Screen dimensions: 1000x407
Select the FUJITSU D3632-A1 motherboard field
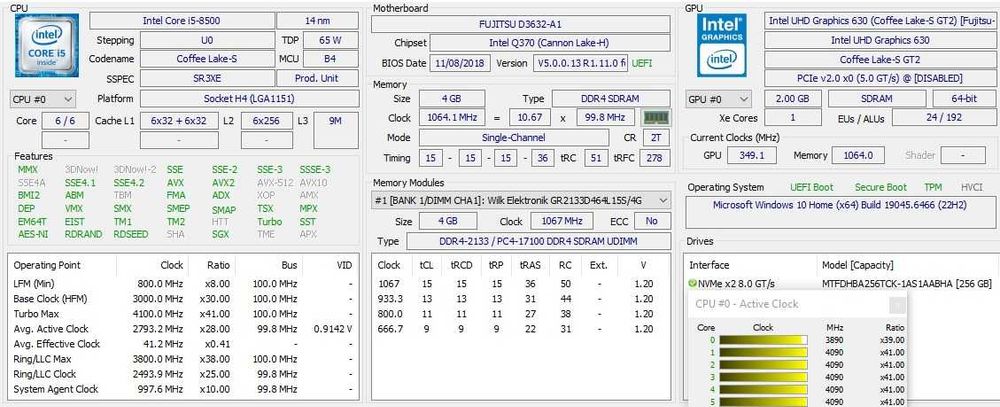520,24
